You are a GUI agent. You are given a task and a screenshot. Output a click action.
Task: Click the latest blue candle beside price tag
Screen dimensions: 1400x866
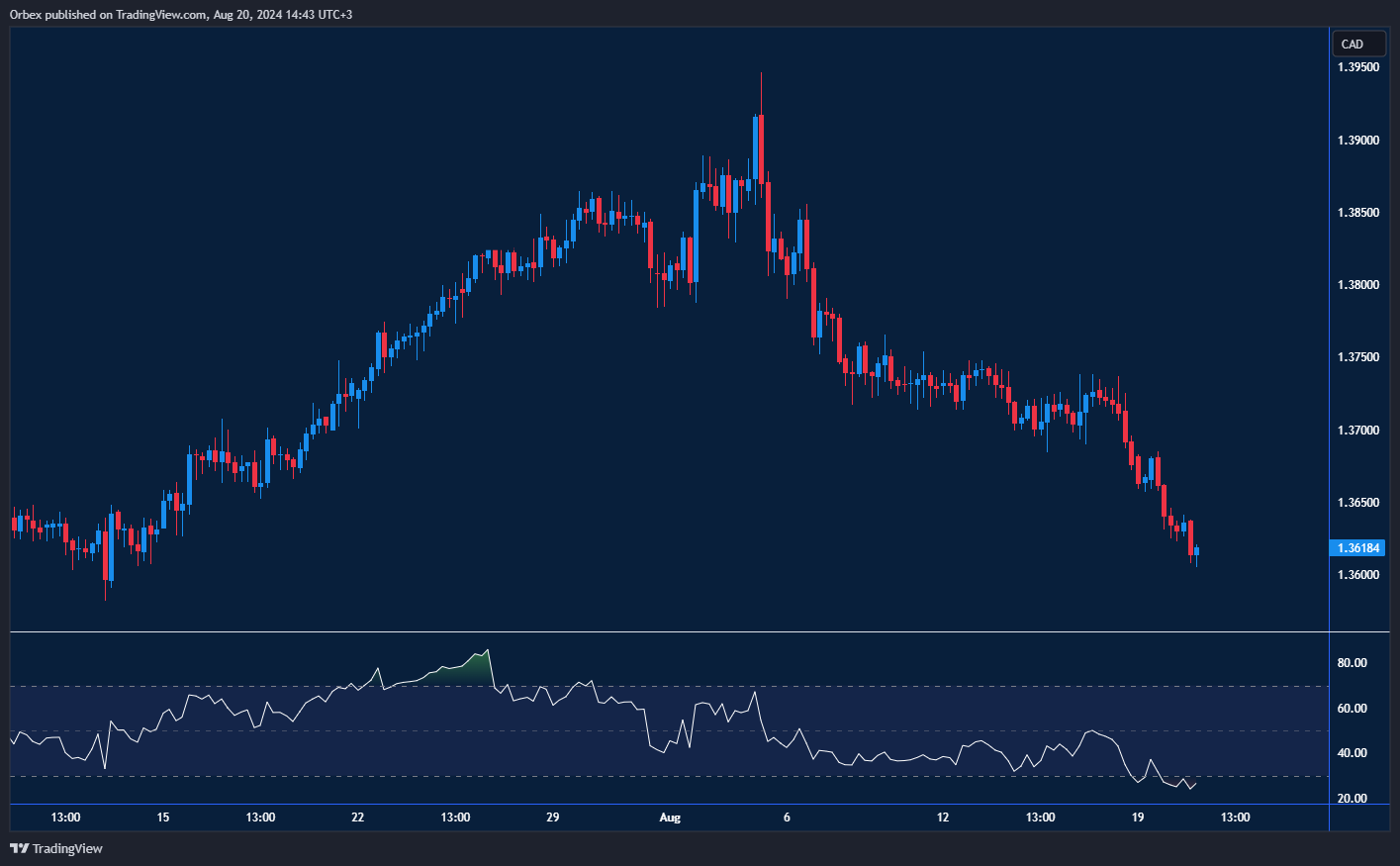click(1197, 551)
